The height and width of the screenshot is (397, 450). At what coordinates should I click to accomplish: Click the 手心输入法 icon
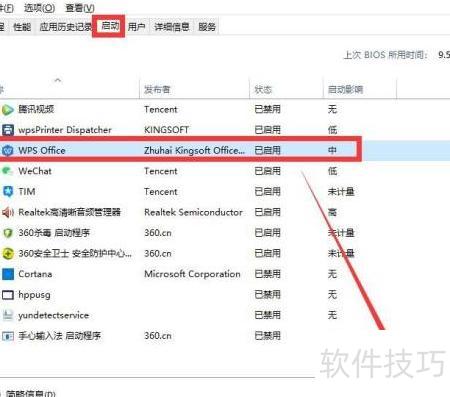click(x=8, y=336)
